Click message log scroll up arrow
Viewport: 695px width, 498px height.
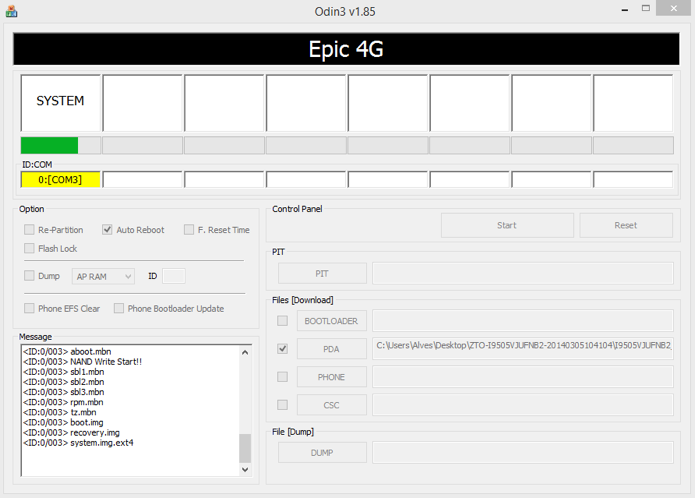(x=245, y=352)
